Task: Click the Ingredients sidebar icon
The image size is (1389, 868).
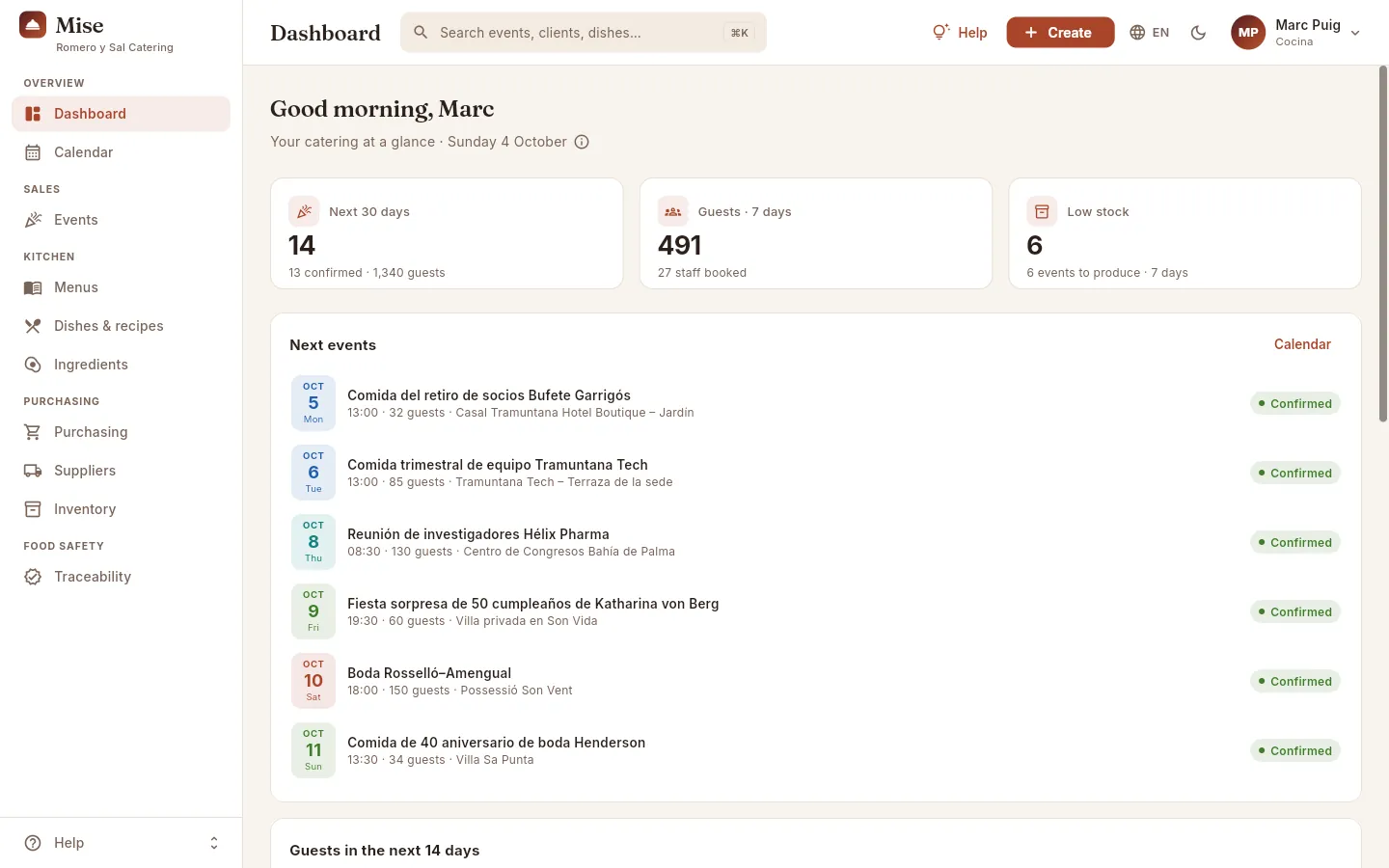Action: (33, 365)
